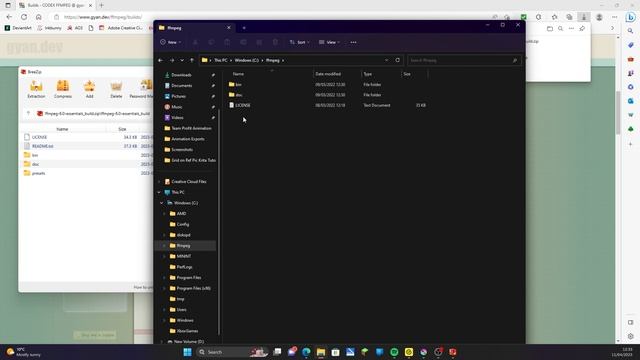The width and height of the screenshot is (640, 360).
Task: Sort files by the Size column header
Action: tap(407, 74)
